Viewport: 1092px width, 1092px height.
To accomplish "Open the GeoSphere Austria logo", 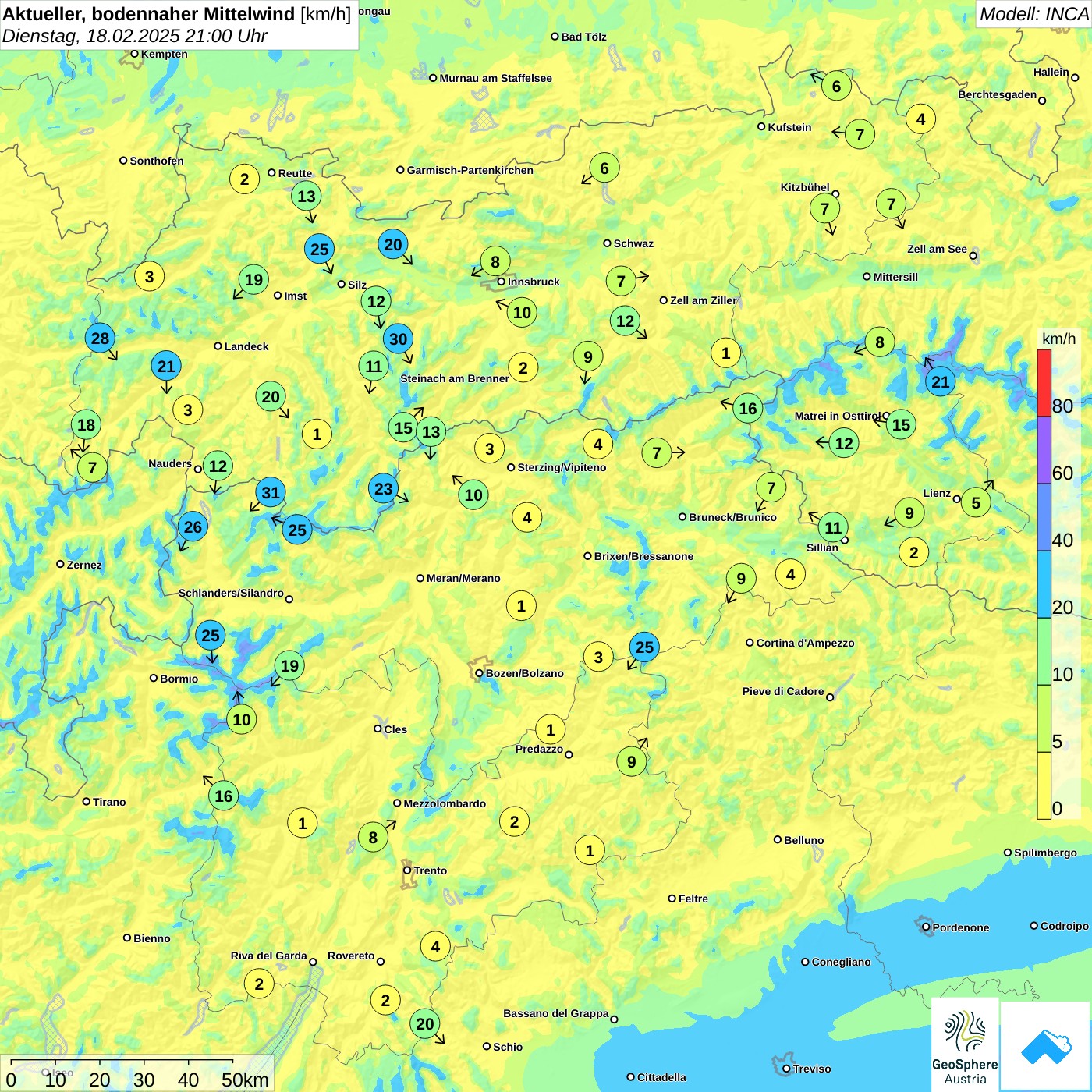I will coord(965,1044).
